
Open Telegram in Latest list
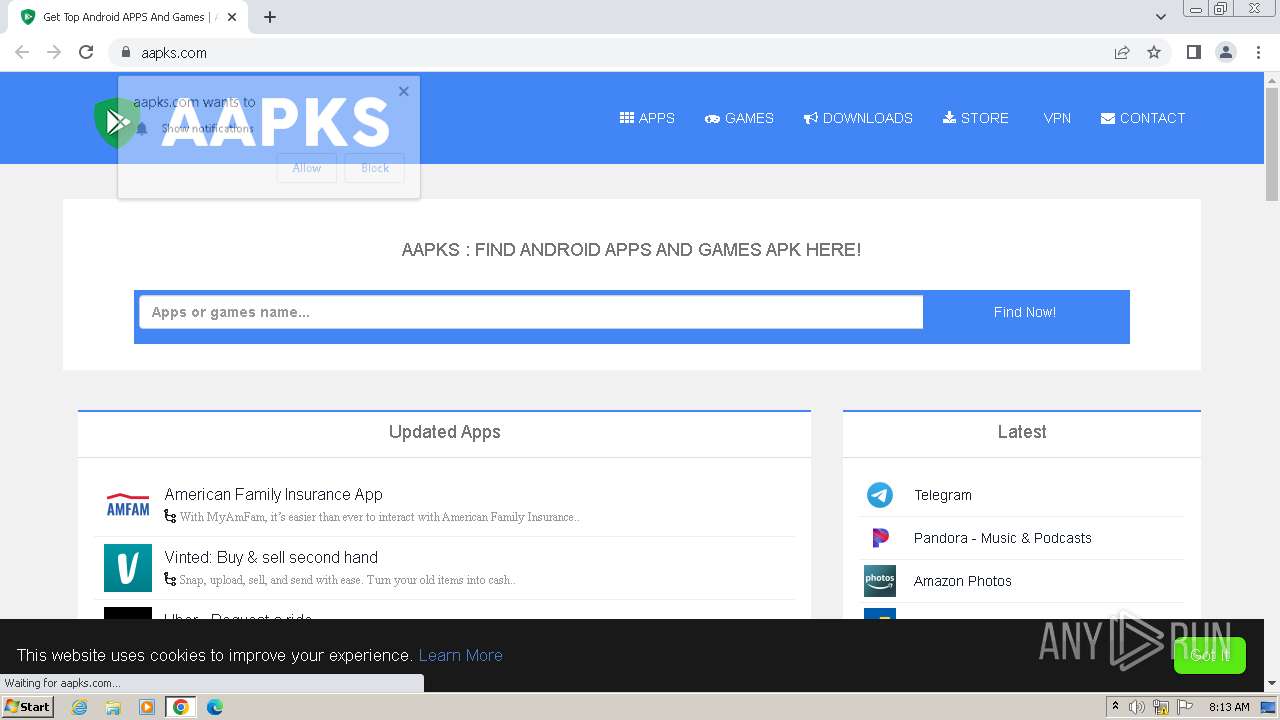click(943, 495)
